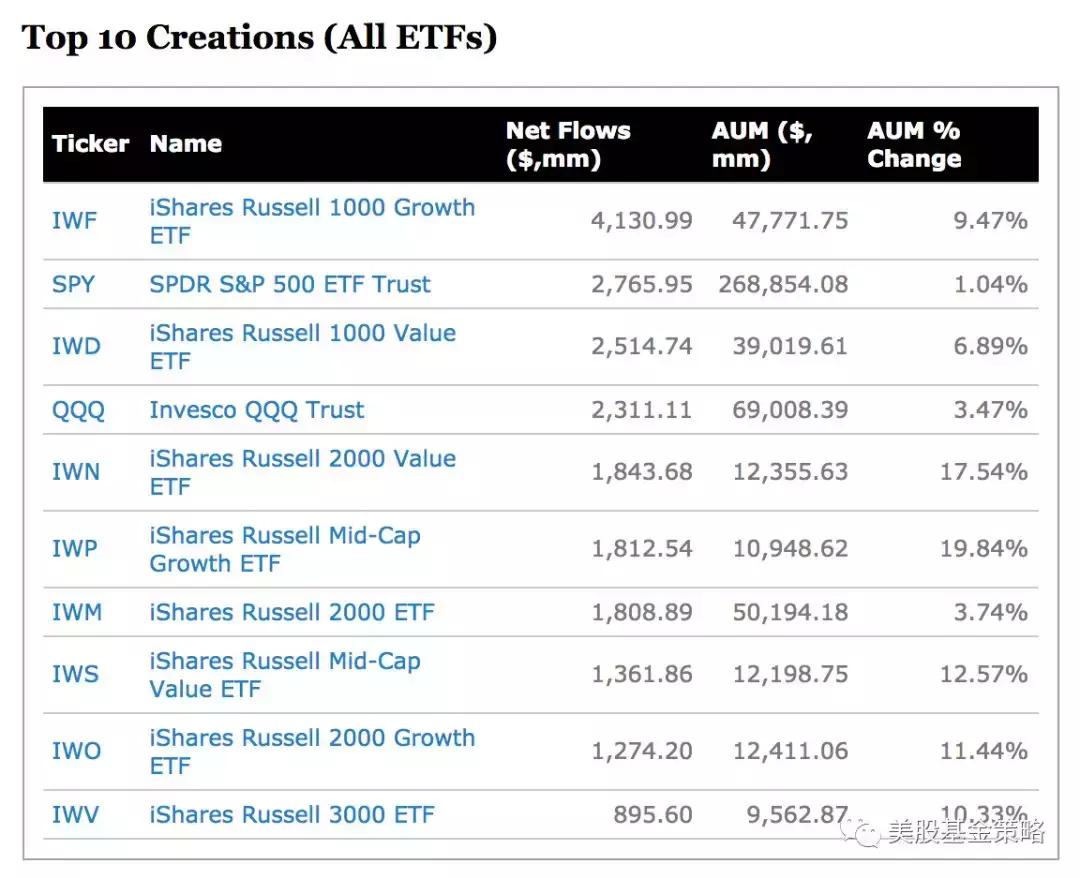Click the IWF ticker link
1080x879 pixels.
(x=75, y=221)
